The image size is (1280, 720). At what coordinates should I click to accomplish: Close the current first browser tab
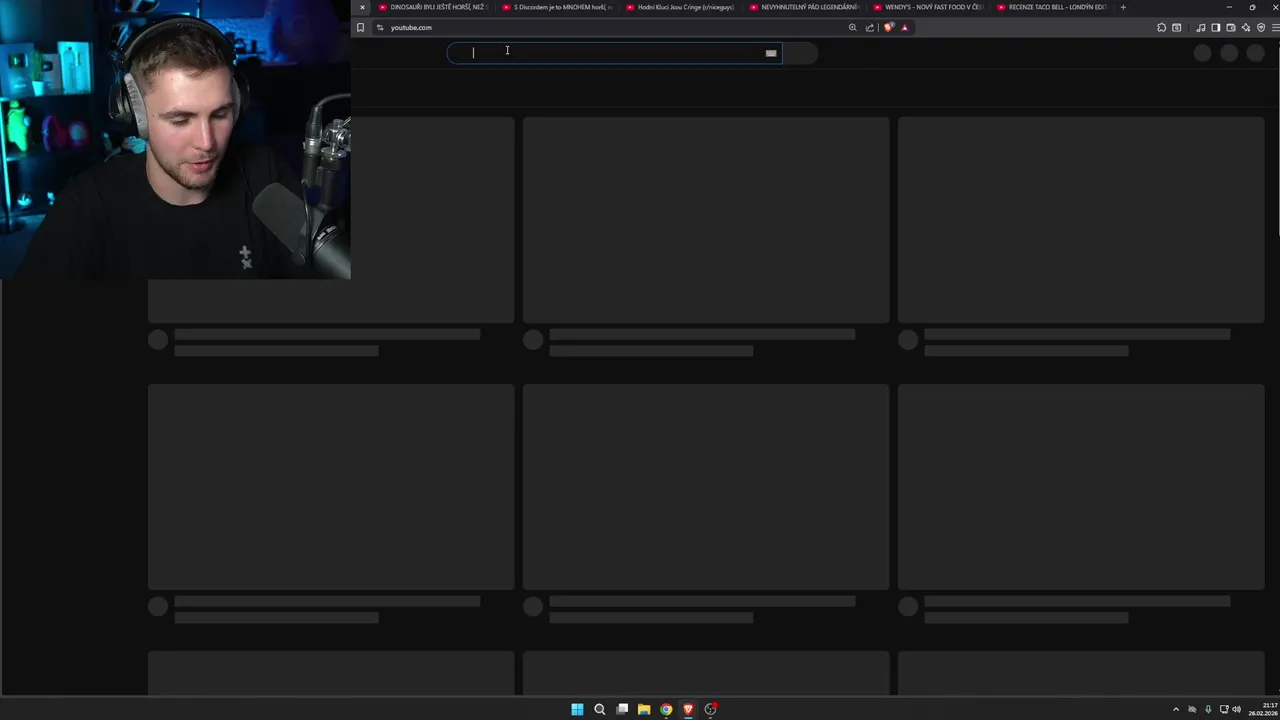(x=362, y=7)
